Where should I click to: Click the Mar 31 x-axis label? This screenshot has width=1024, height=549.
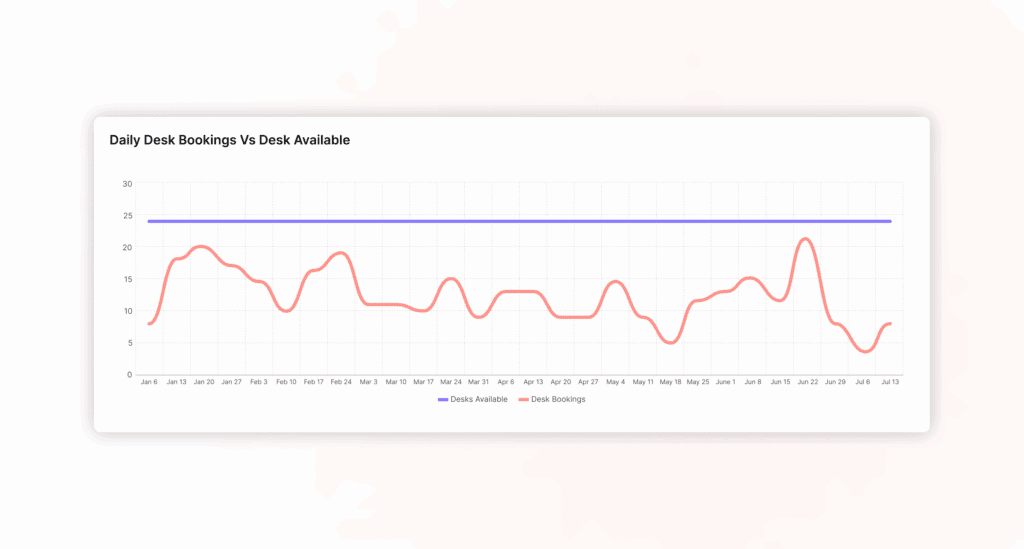(x=478, y=382)
